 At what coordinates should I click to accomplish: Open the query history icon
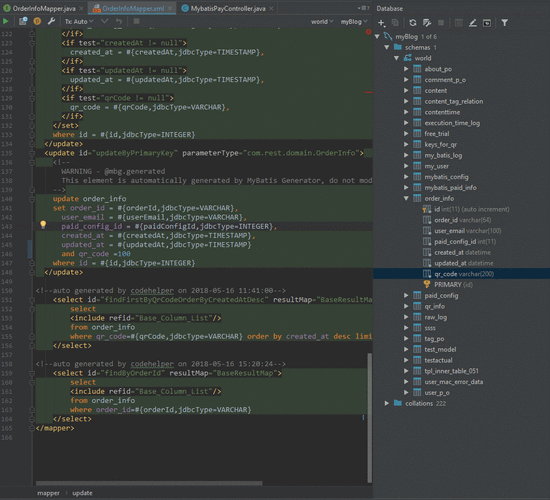click(23, 21)
